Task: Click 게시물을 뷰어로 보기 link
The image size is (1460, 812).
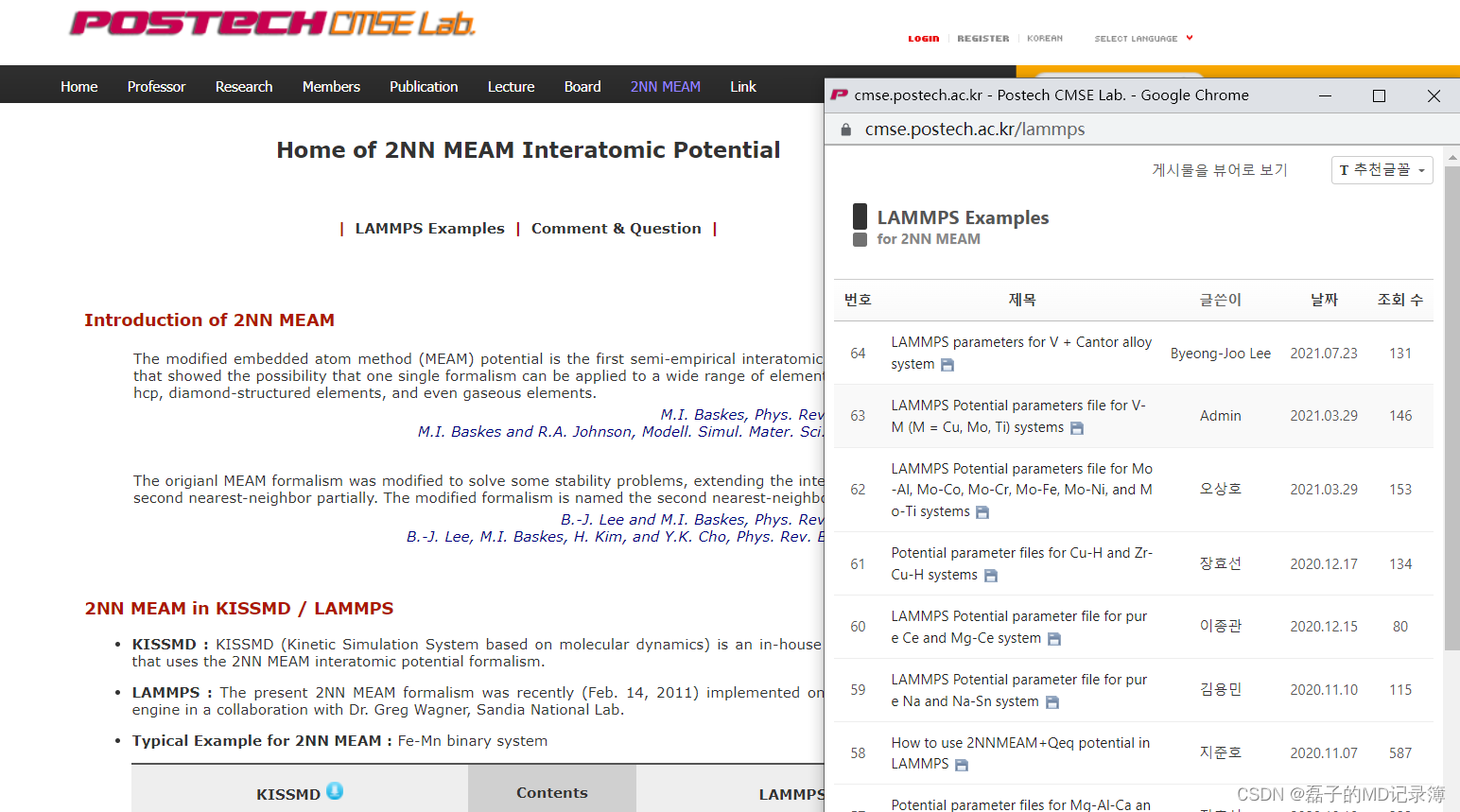Action: [1220, 170]
